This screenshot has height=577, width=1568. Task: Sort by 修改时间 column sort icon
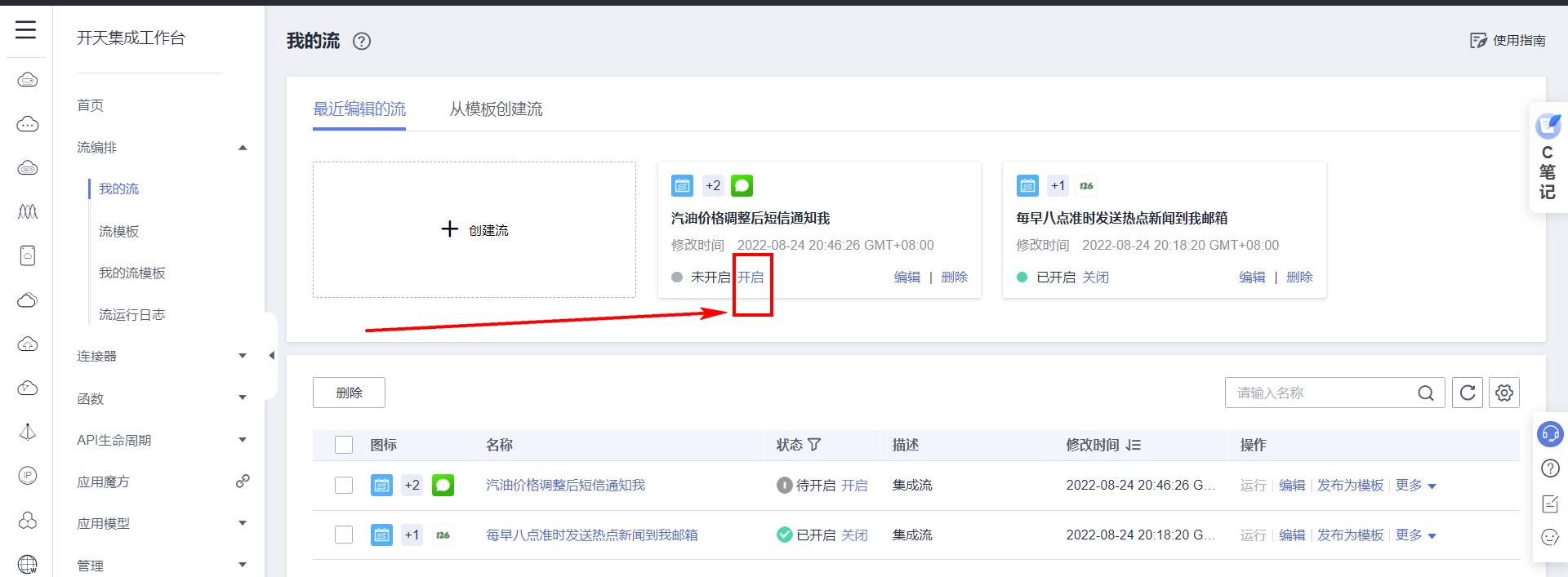click(x=1134, y=445)
